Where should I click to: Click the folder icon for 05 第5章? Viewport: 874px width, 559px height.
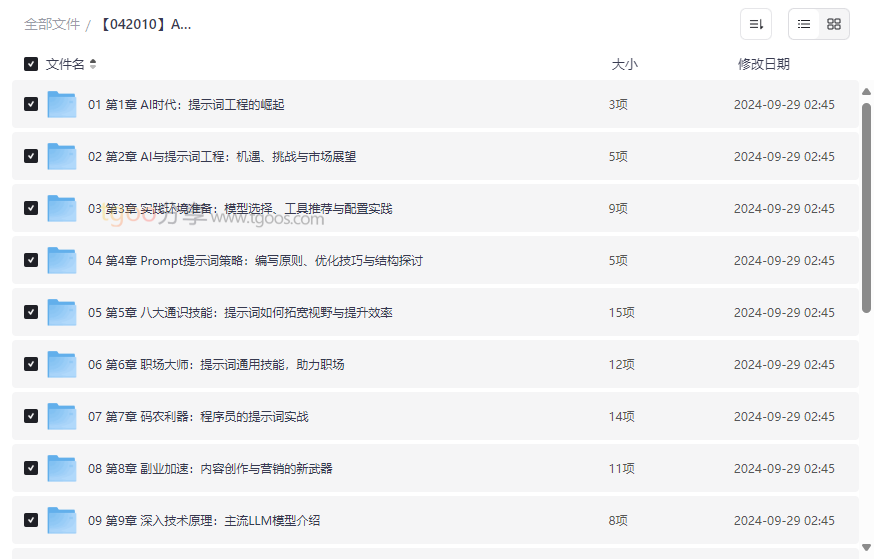click(62, 312)
